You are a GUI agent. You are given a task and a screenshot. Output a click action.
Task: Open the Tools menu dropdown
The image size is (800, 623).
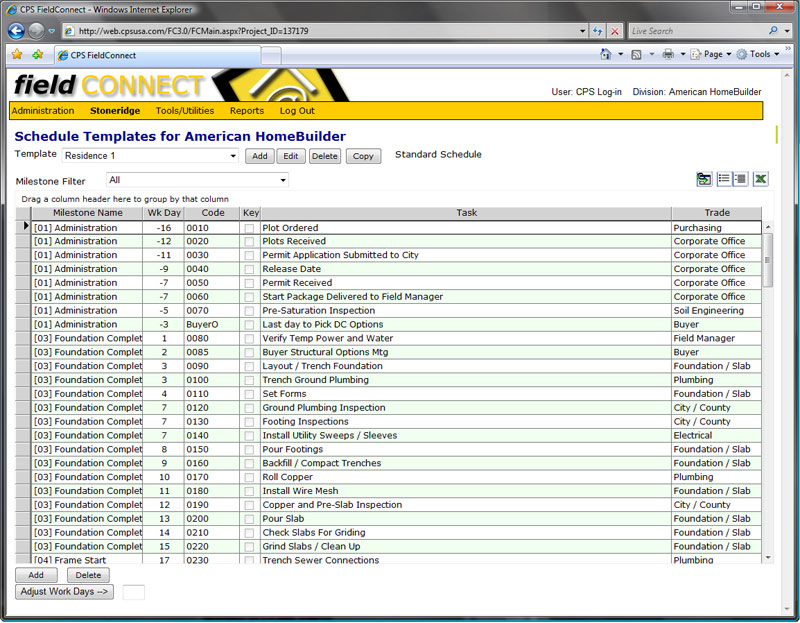pyautogui.click(x=758, y=54)
